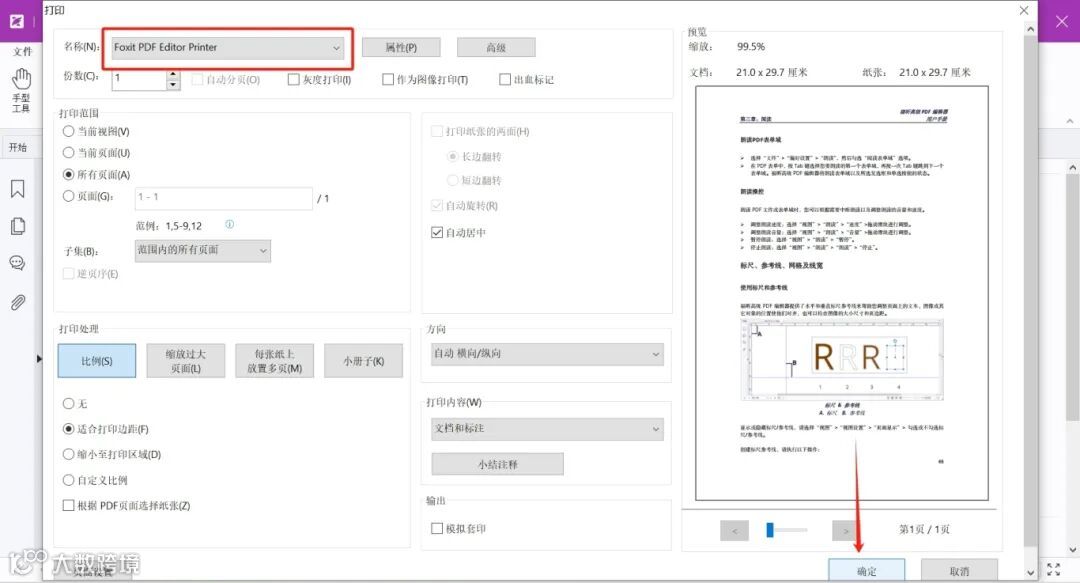
Task: Click the 小结注释 button
Action: point(497,464)
